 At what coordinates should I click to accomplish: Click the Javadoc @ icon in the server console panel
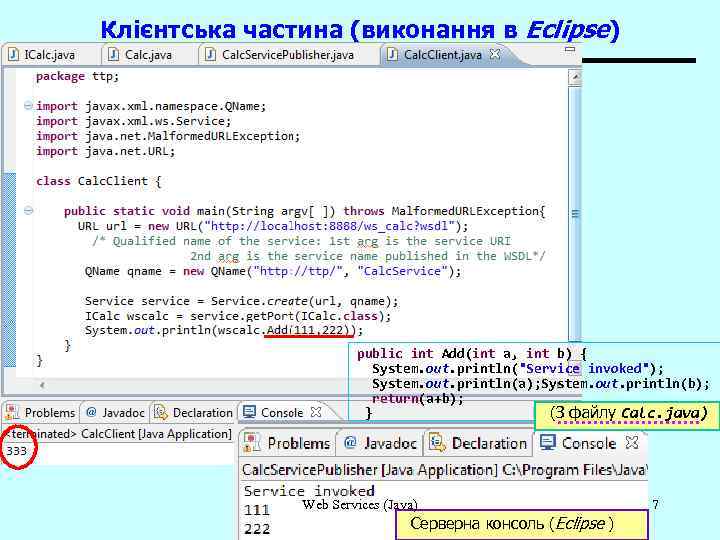click(350, 443)
